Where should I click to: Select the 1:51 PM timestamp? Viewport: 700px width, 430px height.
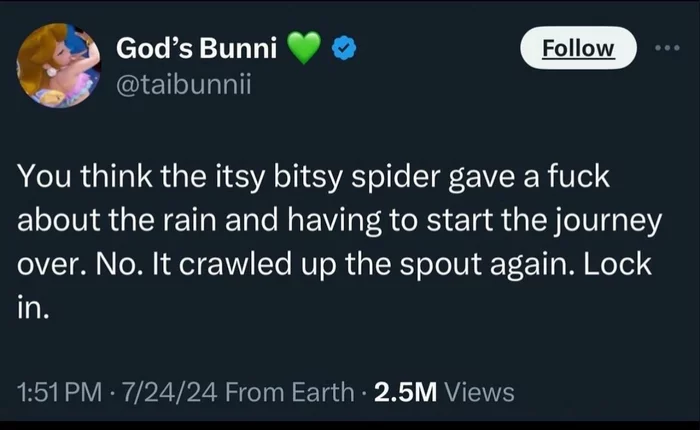[60, 392]
